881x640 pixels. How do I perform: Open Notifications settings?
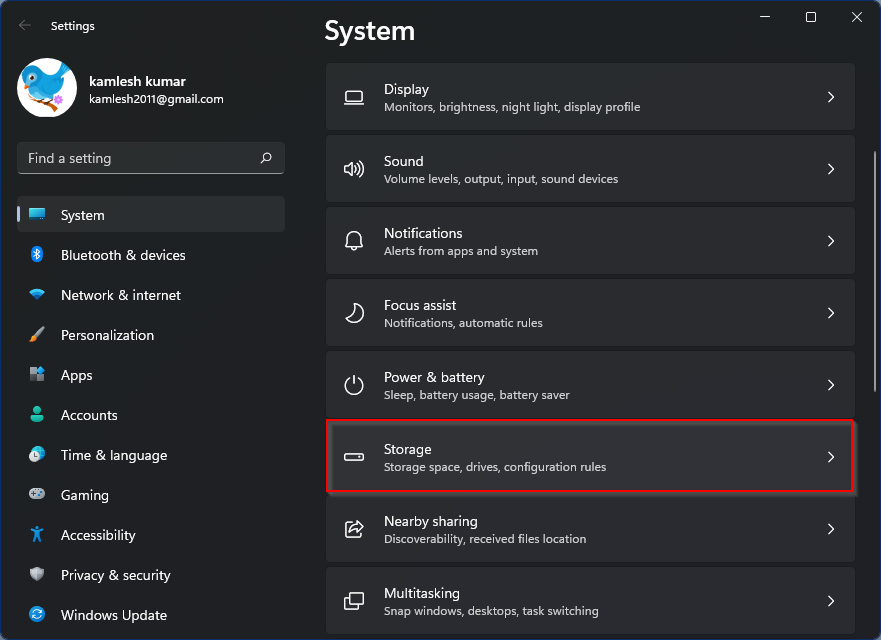(590, 241)
